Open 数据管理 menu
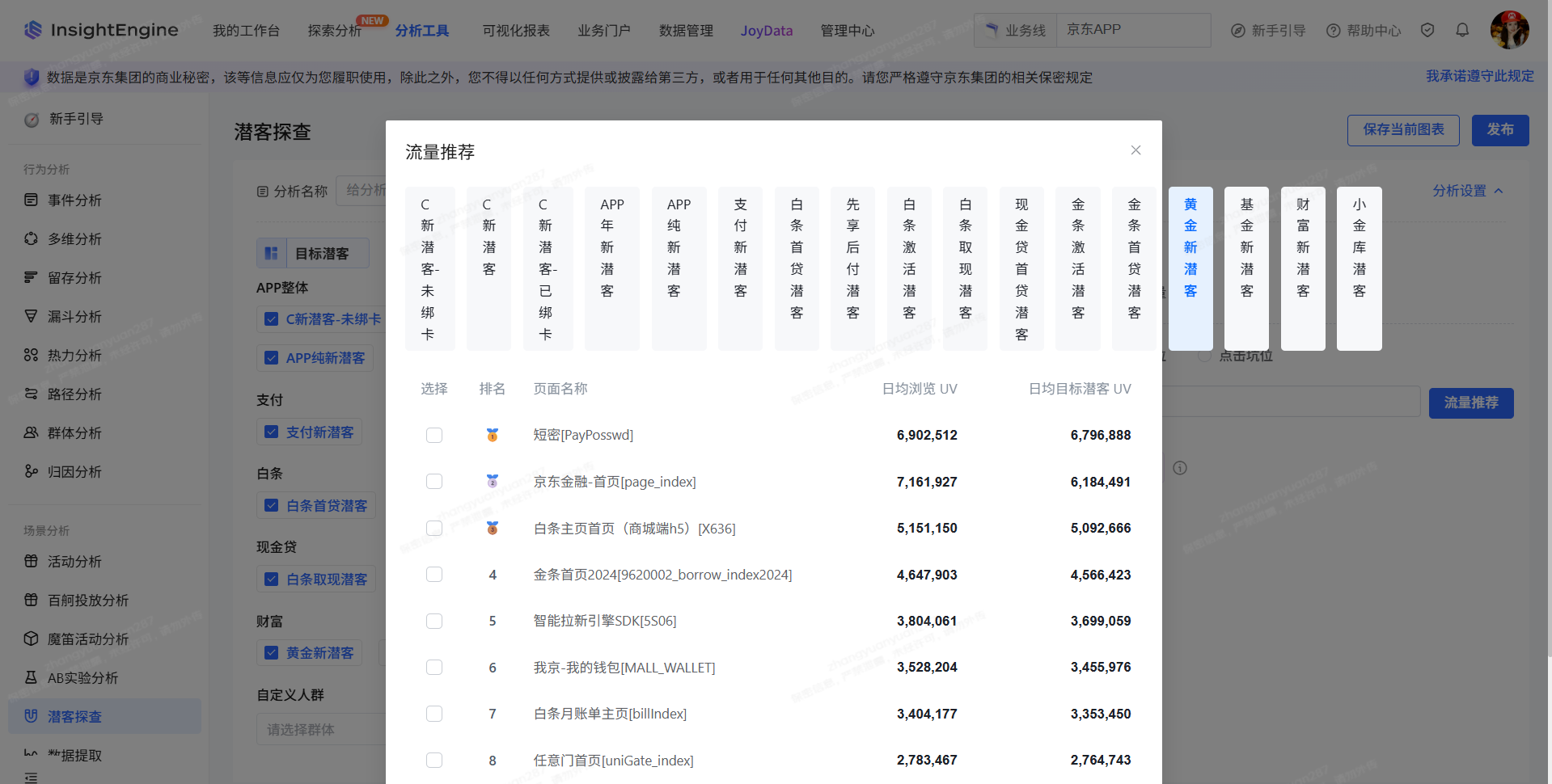Viewport: 1552px width, 784px height. click(x=686, y=31)
